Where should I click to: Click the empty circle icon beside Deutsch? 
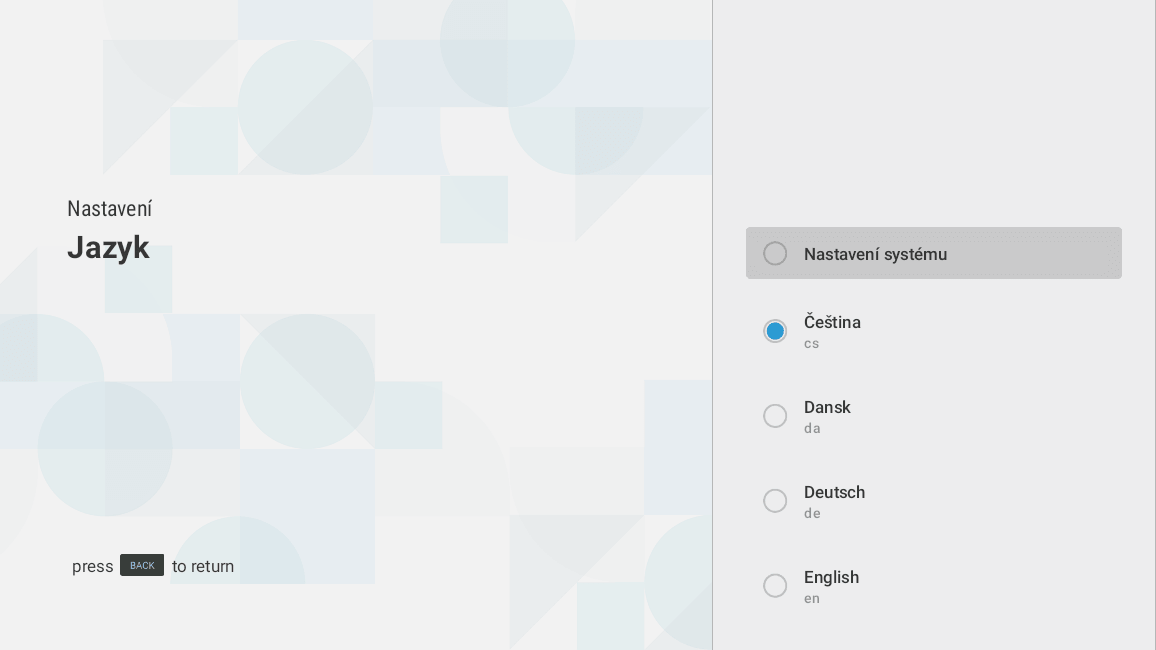(775, 501)
